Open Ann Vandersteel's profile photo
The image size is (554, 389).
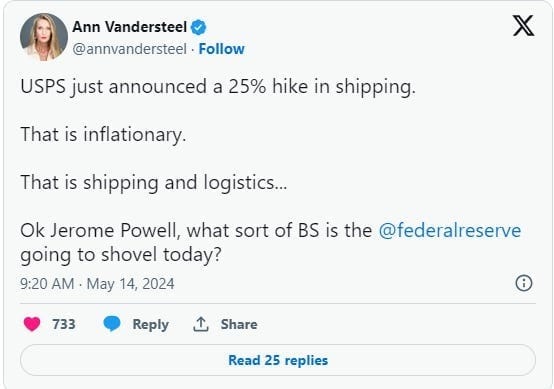click(44, 37)
